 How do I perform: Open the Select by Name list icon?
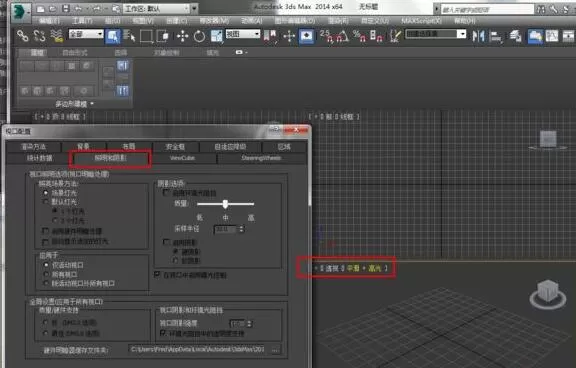pos(129,36)
